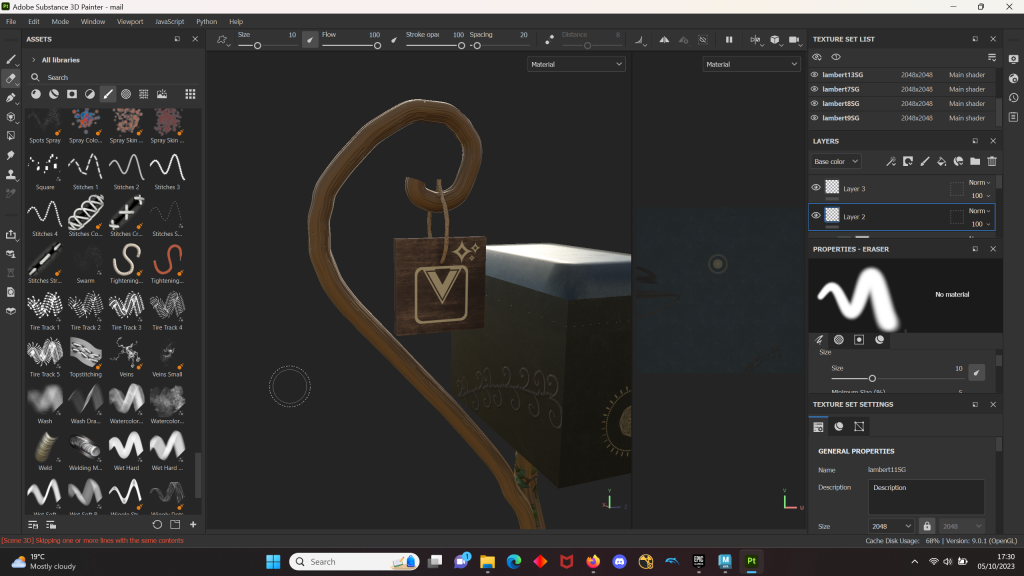This screenshot has height=576, width=1024.
Task: Open the Python menu
Action: [x=206, y=22]
